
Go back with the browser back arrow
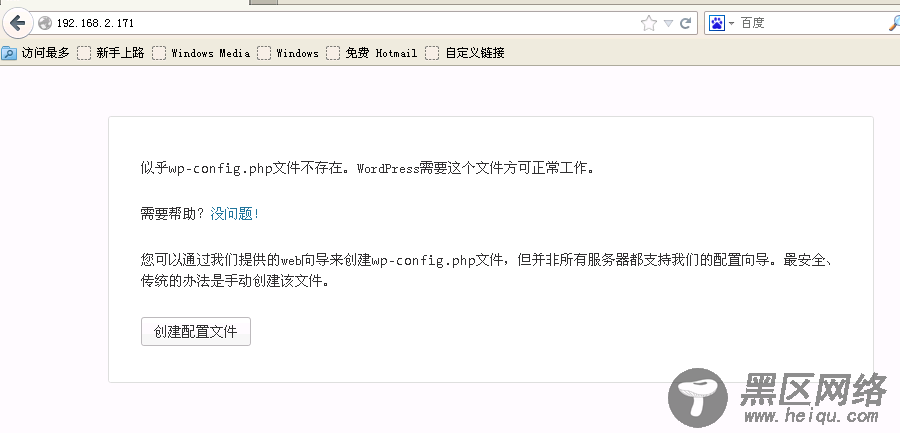click(18, 24)
